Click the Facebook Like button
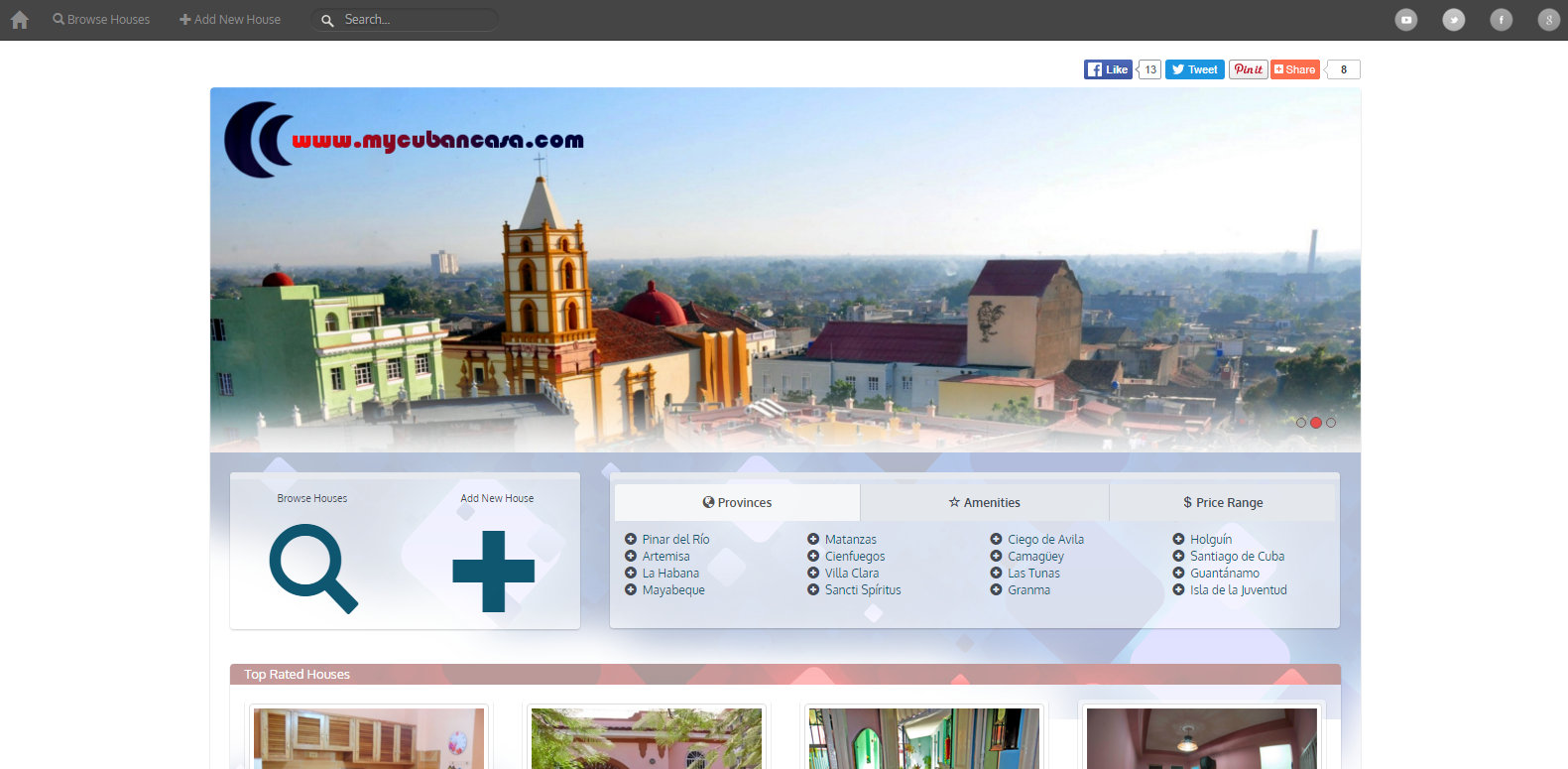1568x769 pixels. pos(1108,69)
